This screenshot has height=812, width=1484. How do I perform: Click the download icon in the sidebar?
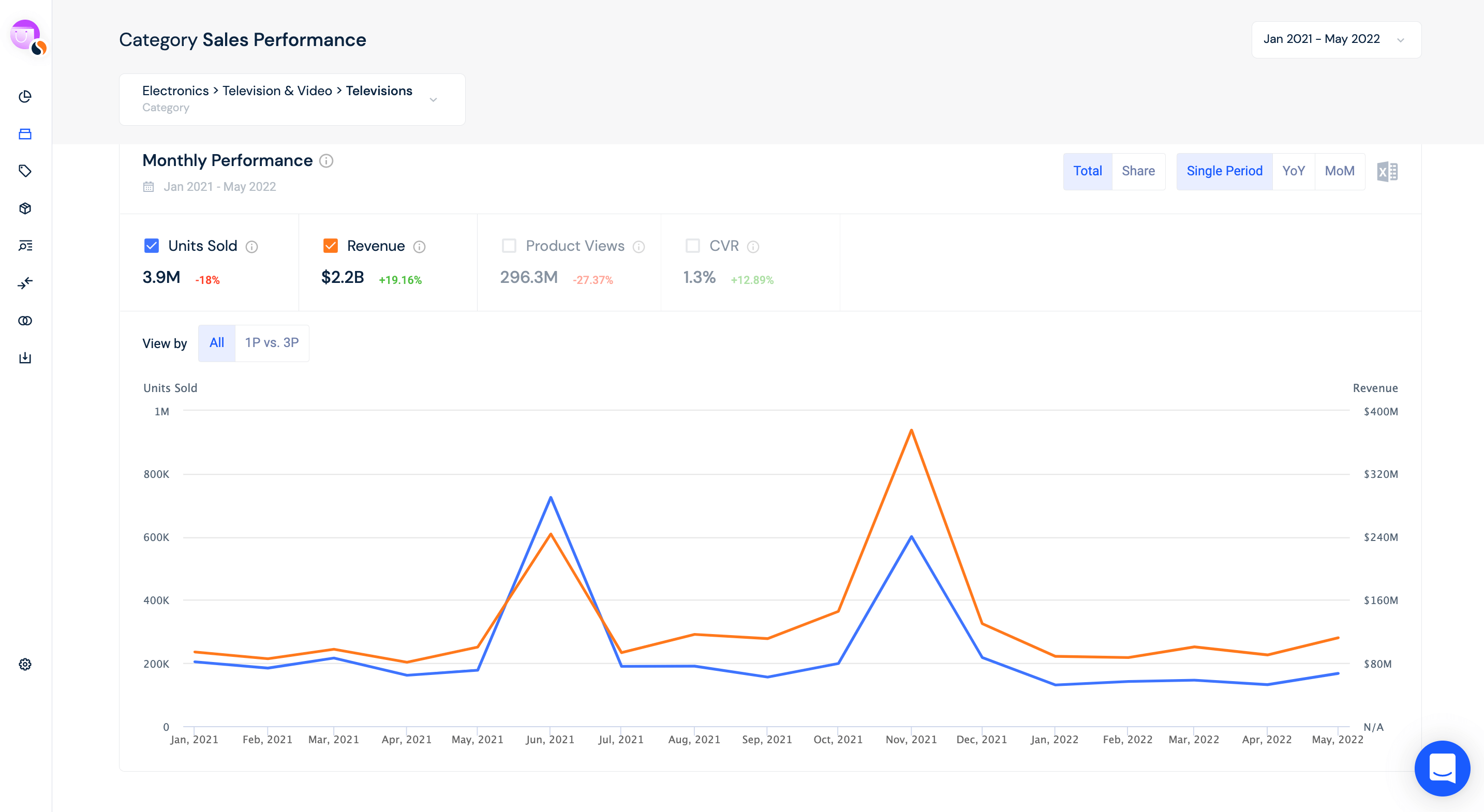pos(25,357)
